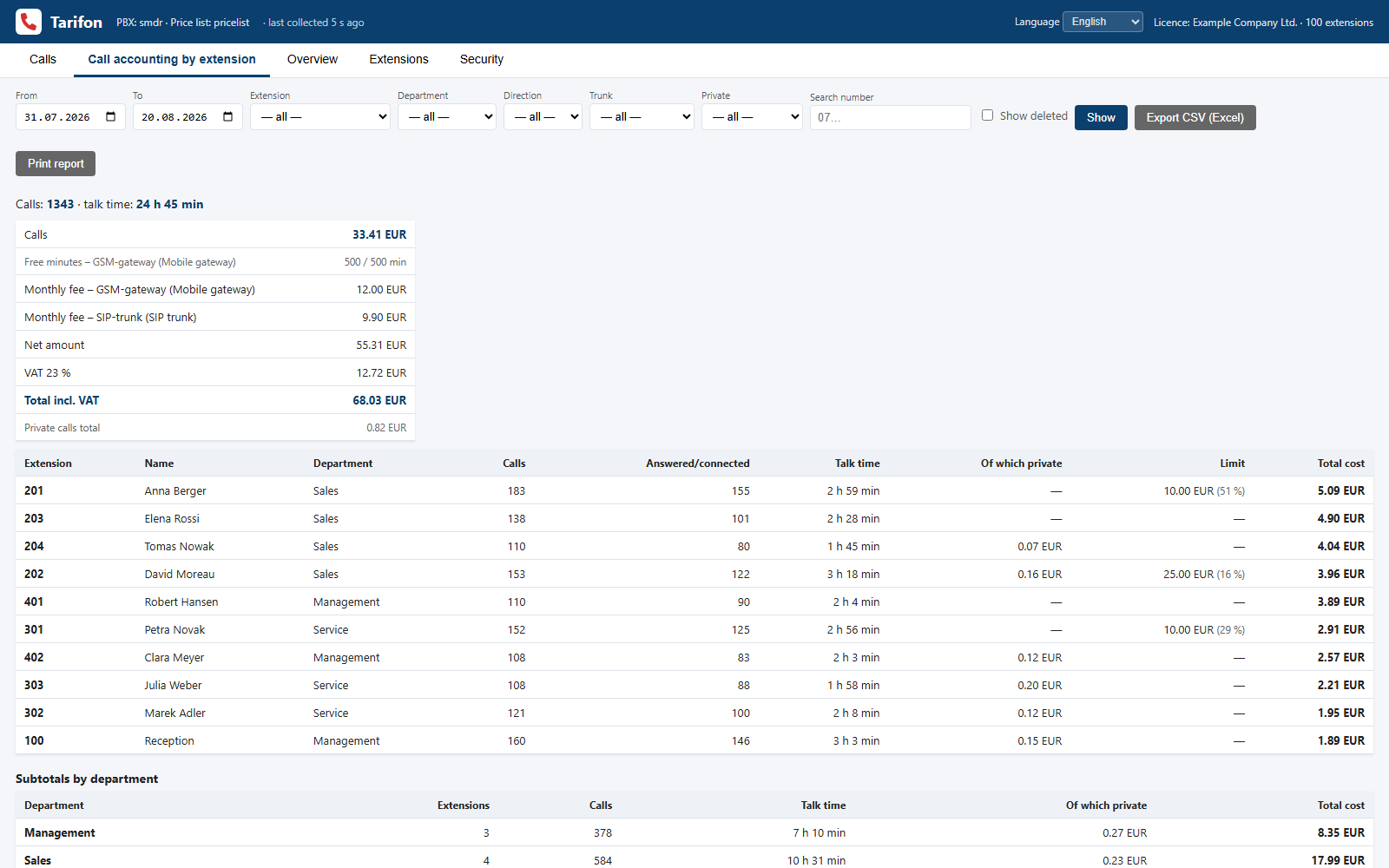Click the 3 h 18 min talk time value
The image size is (1389, 868).
tap(852, 574)
